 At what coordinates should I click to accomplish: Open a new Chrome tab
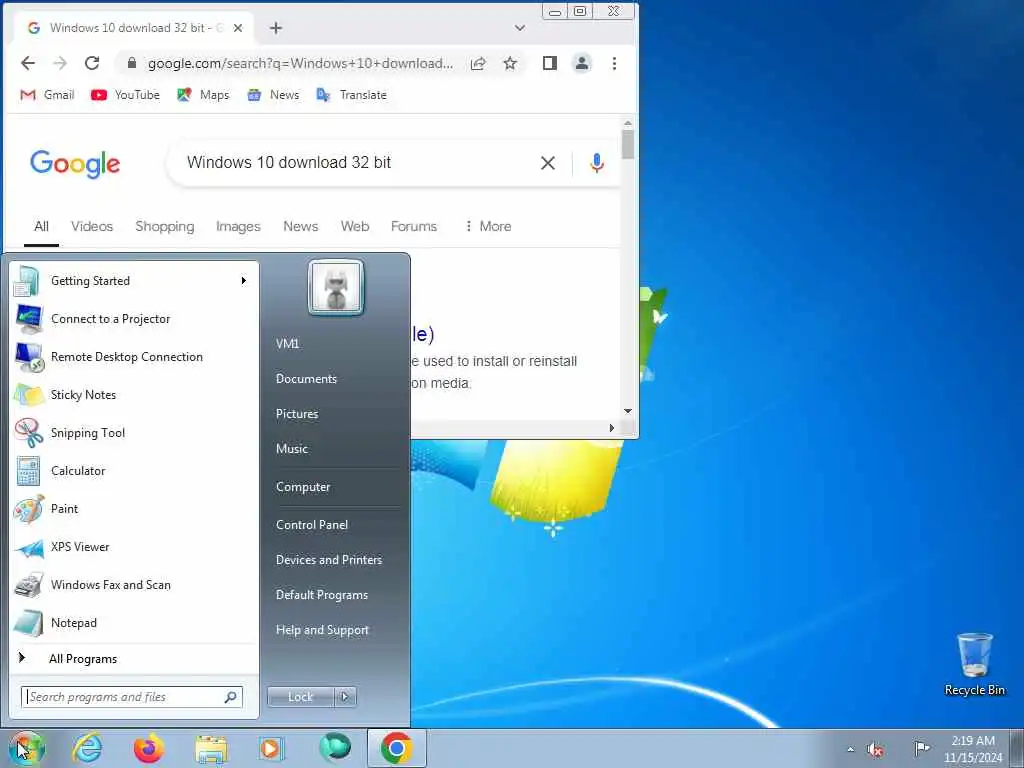[276, 28]
